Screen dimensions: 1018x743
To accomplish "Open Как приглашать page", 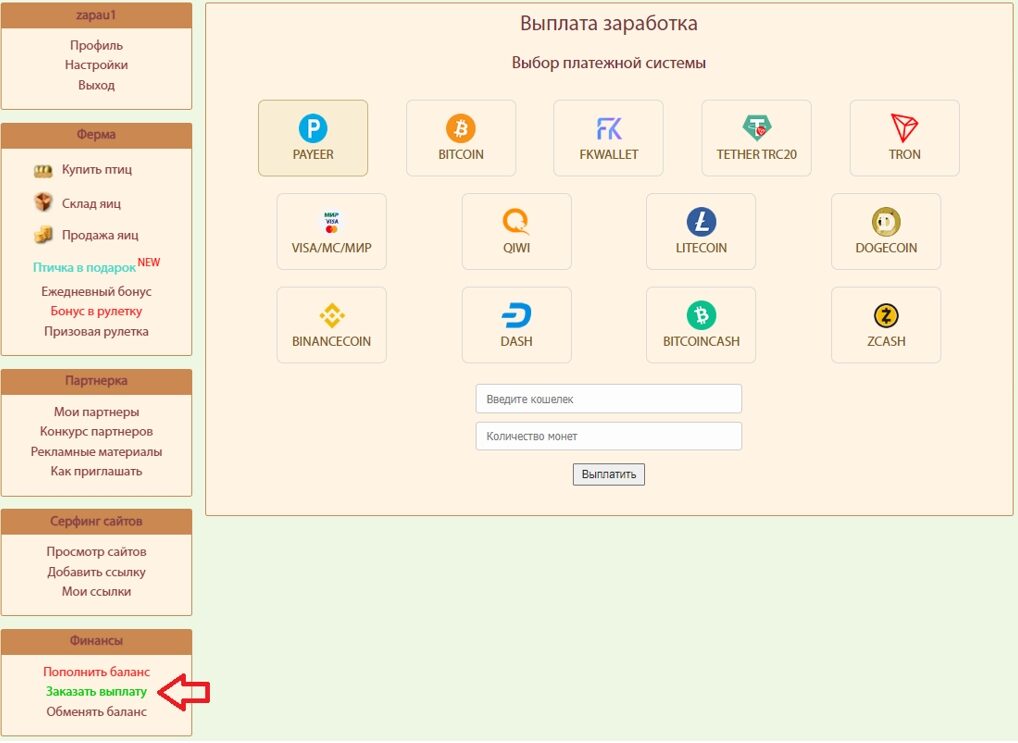I will pyautogui.click(x=96, y=472).
